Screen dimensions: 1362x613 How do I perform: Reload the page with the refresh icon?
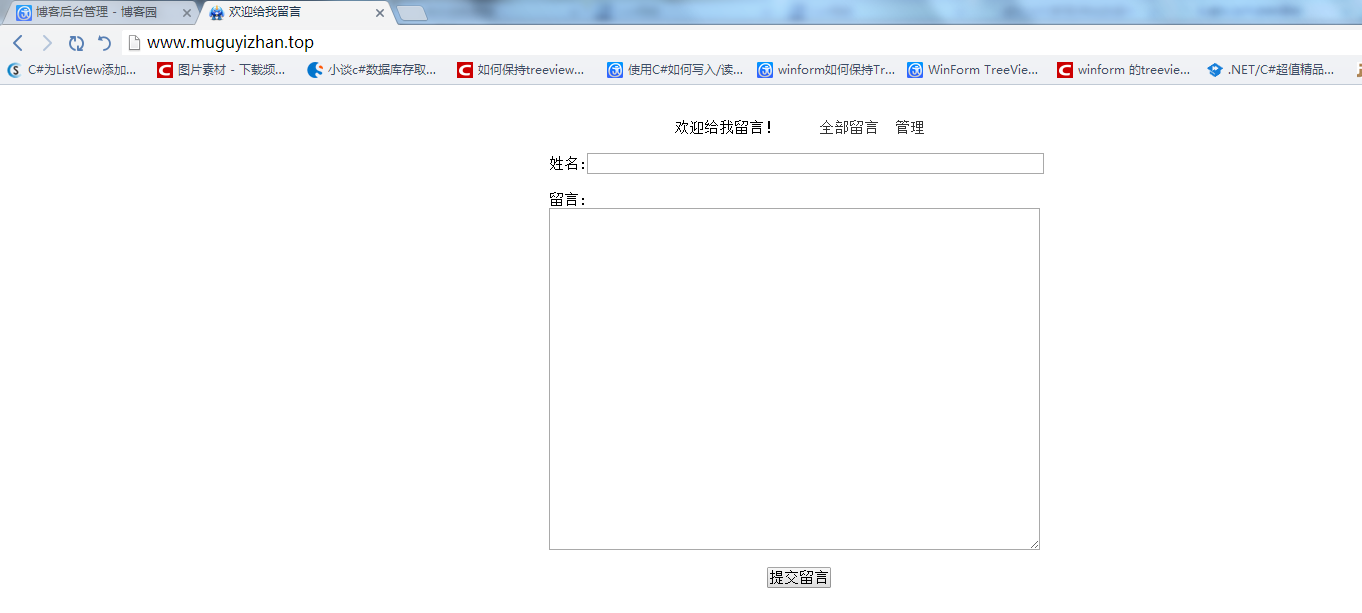[x=76, y=43]
